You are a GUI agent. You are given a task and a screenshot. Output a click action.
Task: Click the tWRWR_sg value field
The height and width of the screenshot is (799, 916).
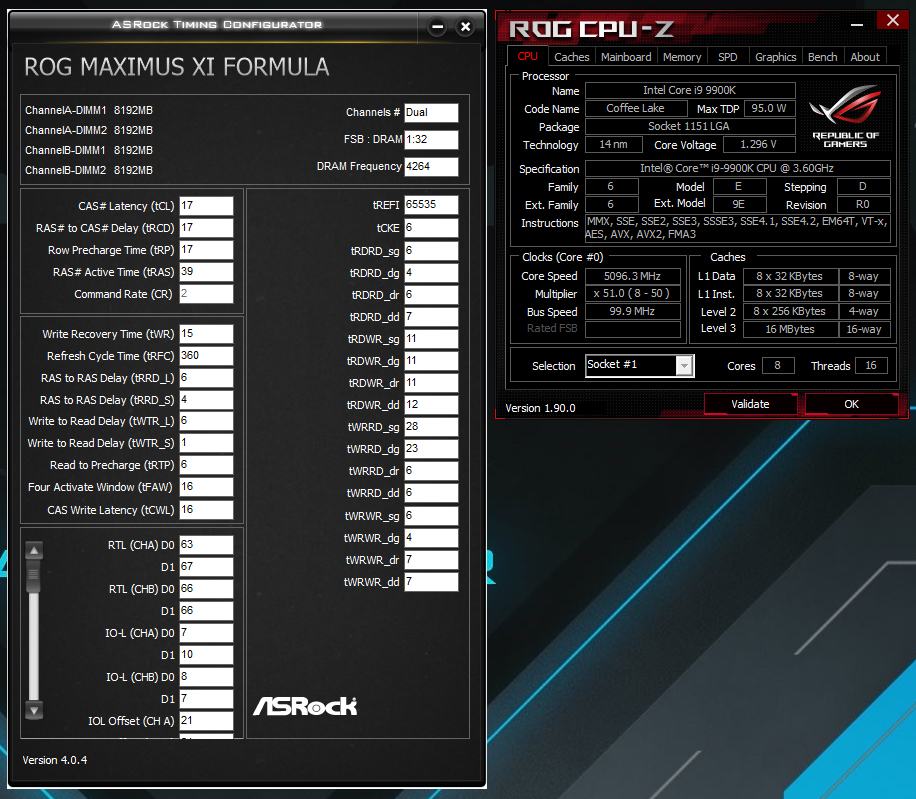pyautogui.click(x=431, y=516)
